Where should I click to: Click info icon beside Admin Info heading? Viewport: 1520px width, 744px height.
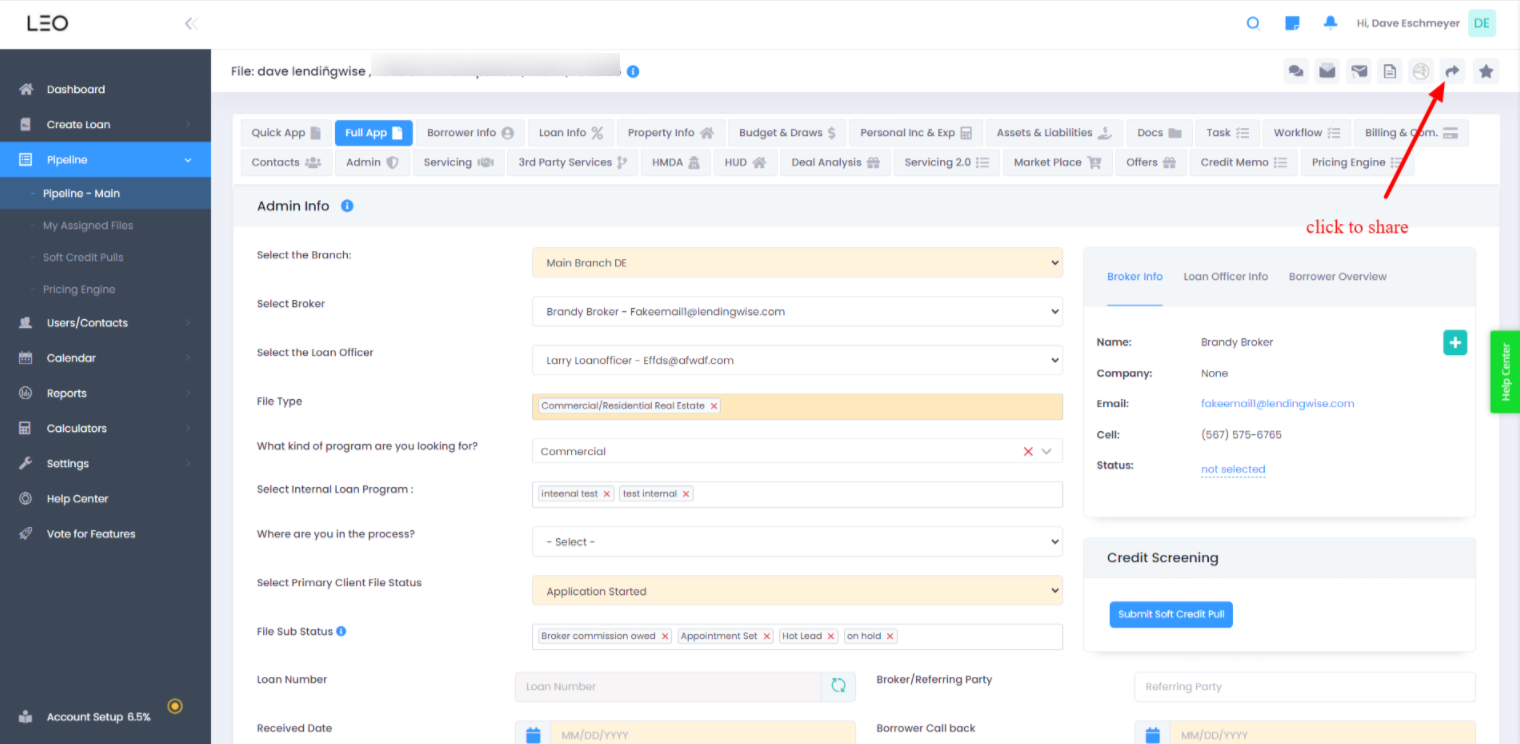(347, 206)
